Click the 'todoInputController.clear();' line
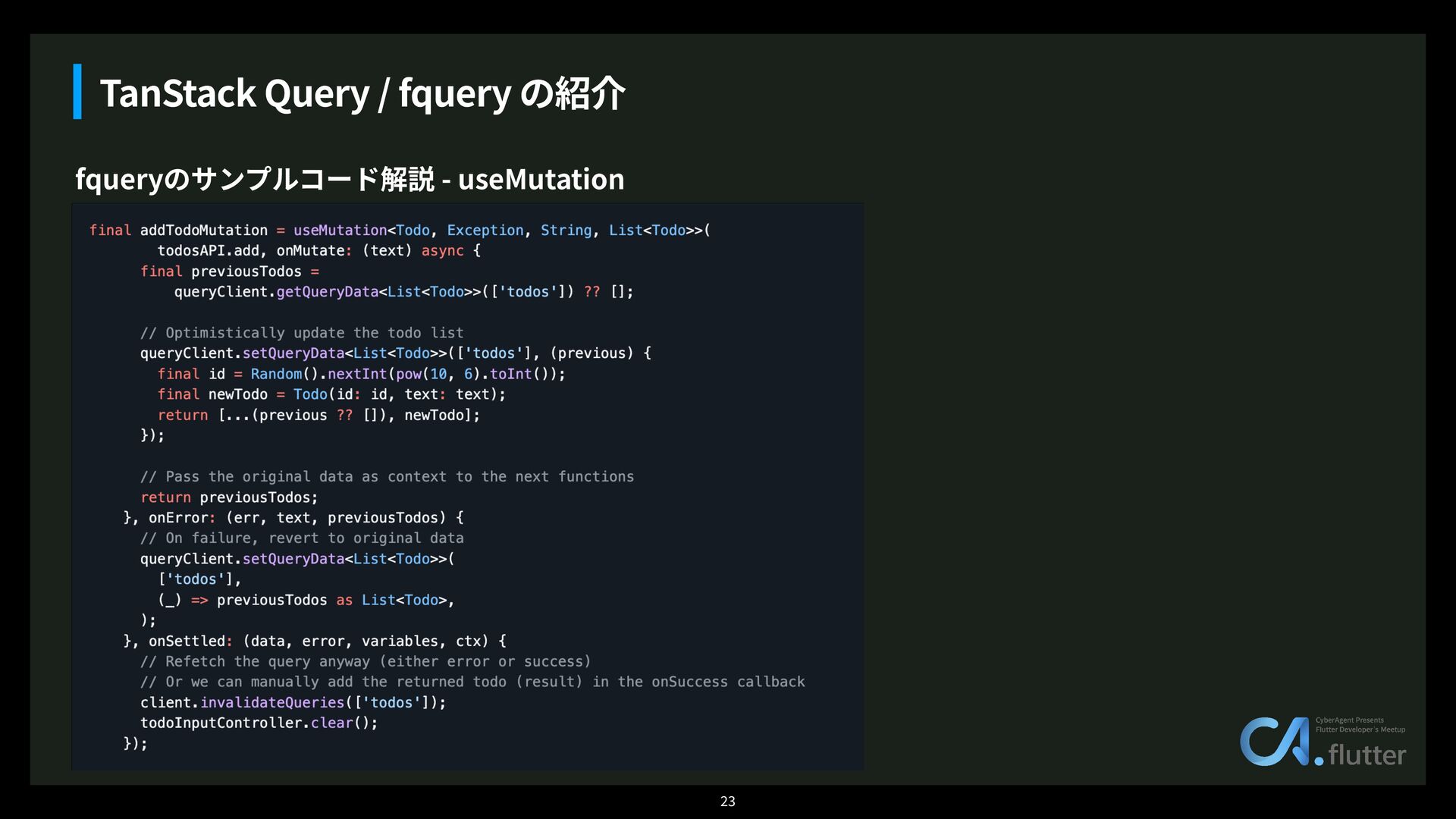1456x819 pixels. [x=259, y=723]
